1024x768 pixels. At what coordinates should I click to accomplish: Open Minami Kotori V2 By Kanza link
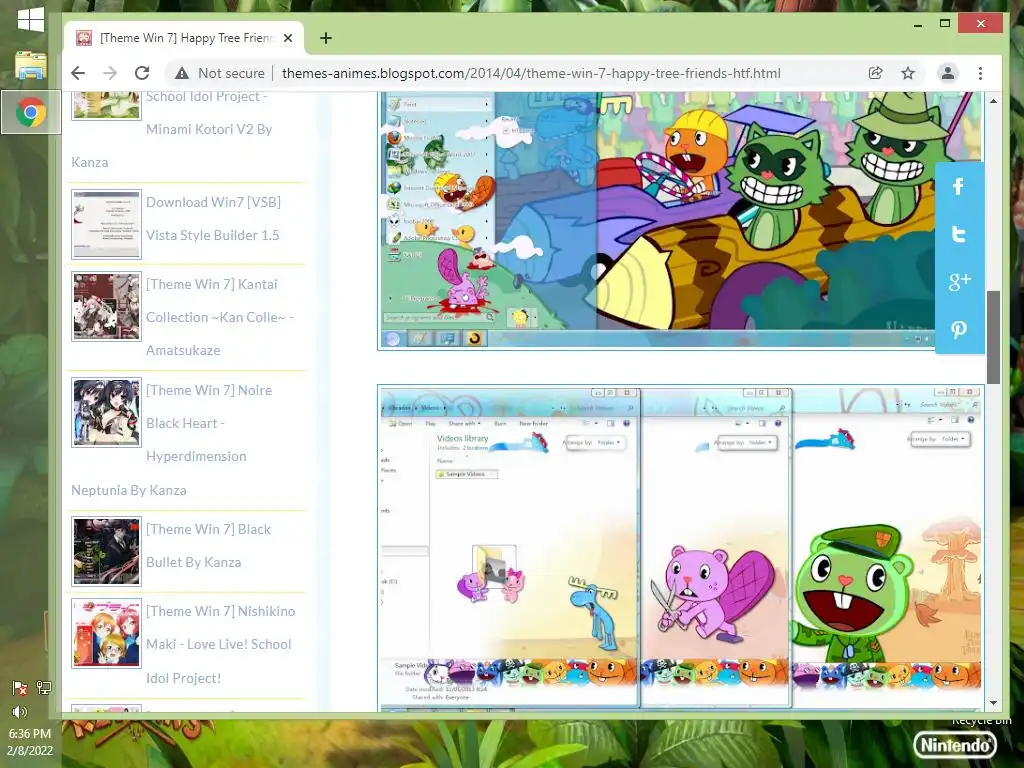pos(172,129)
